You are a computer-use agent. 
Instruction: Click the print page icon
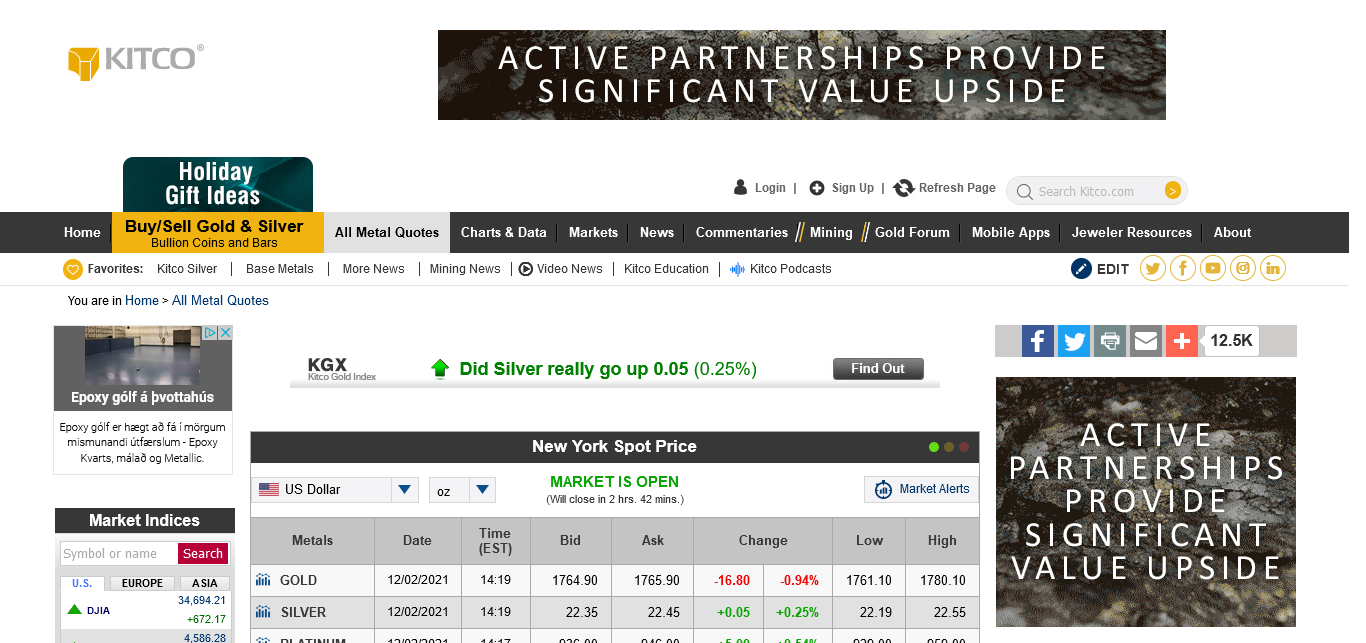tap(1110, 341)
